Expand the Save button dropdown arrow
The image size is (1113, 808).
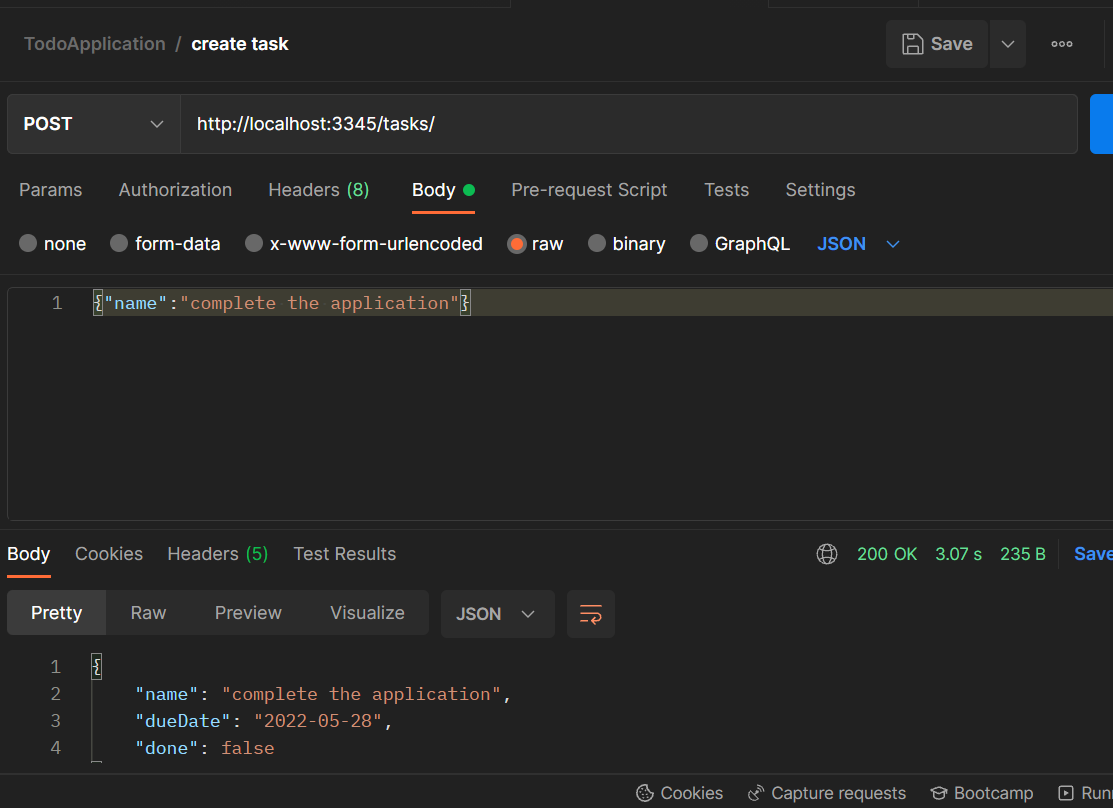[x=1007, y=43]
